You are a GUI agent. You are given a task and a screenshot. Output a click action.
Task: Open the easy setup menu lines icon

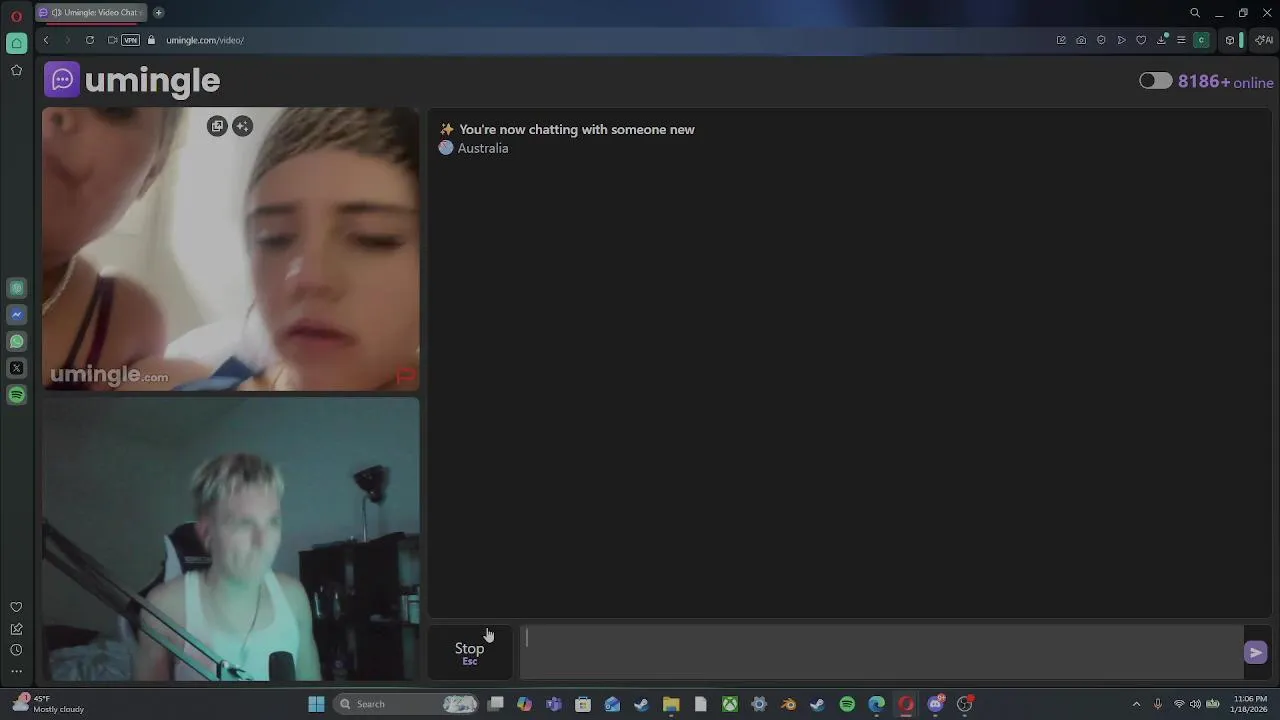1181,40
